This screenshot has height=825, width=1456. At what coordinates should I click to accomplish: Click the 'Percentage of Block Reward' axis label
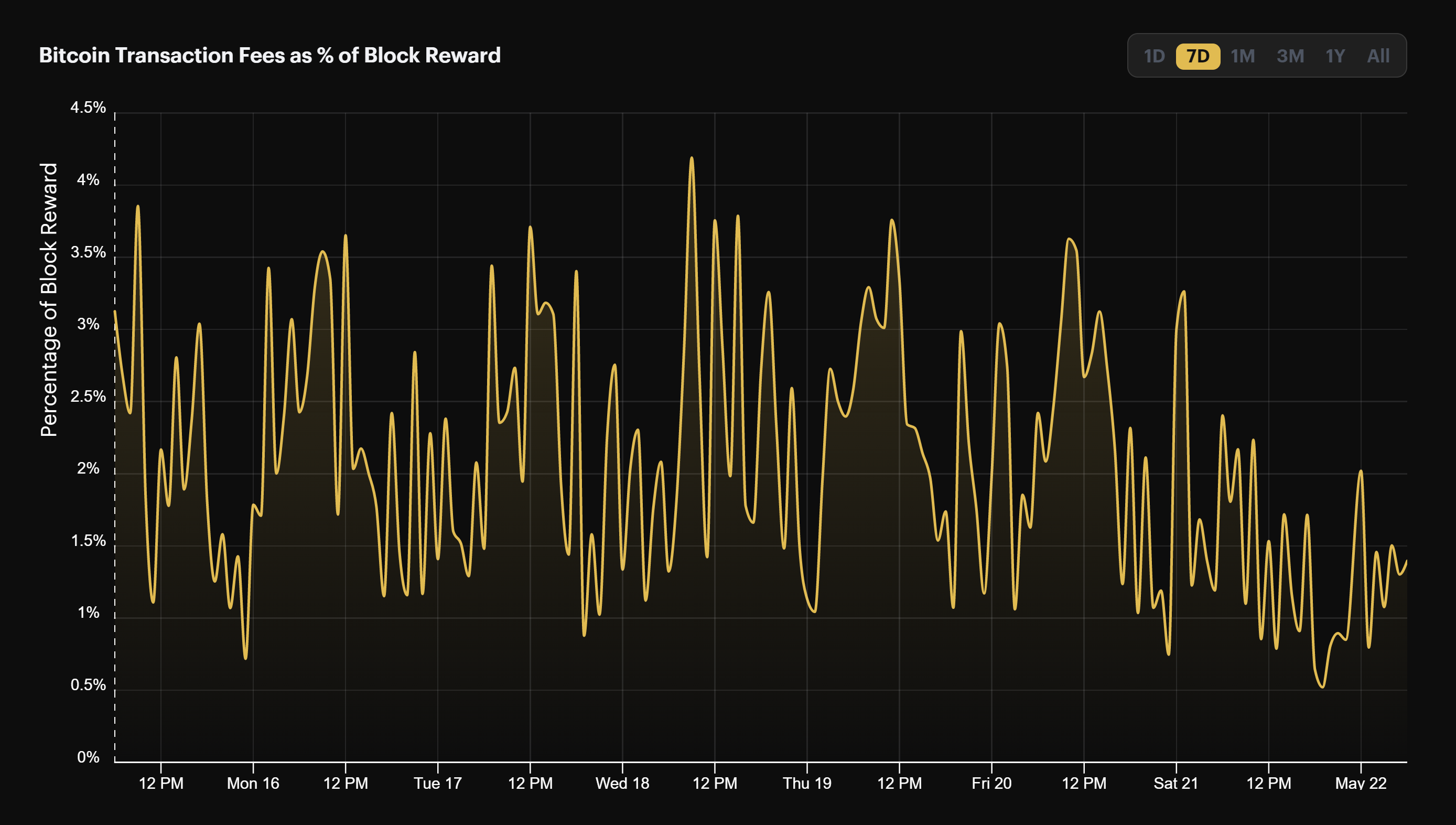49,300
